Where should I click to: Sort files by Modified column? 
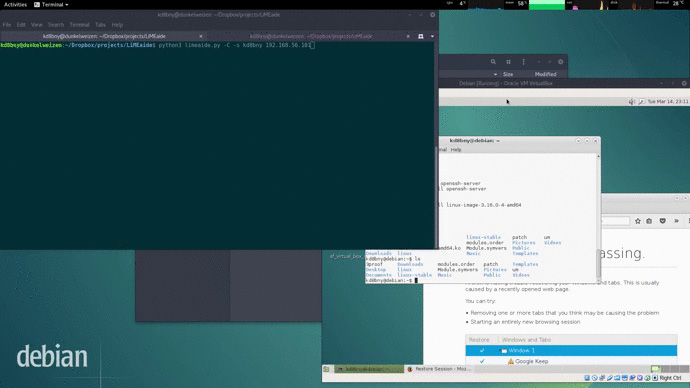[x=545, y=74]
